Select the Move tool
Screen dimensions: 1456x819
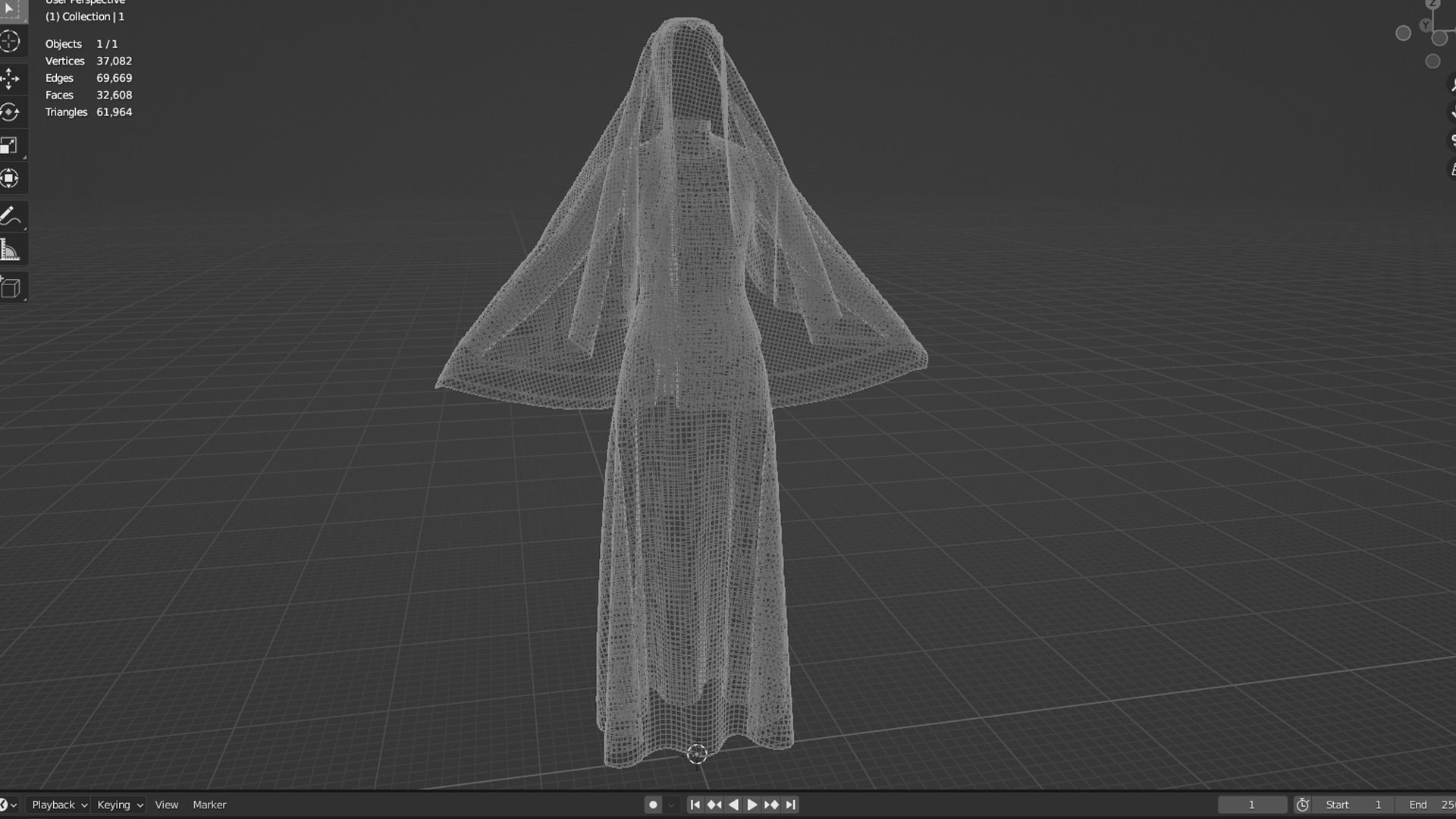10,79
